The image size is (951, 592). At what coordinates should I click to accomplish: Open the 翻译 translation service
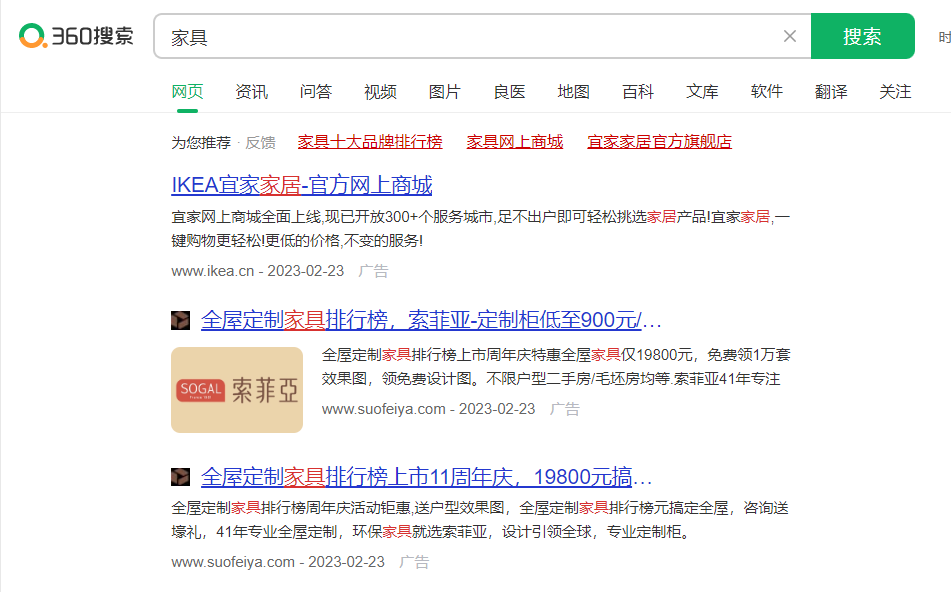coord(830,91)
